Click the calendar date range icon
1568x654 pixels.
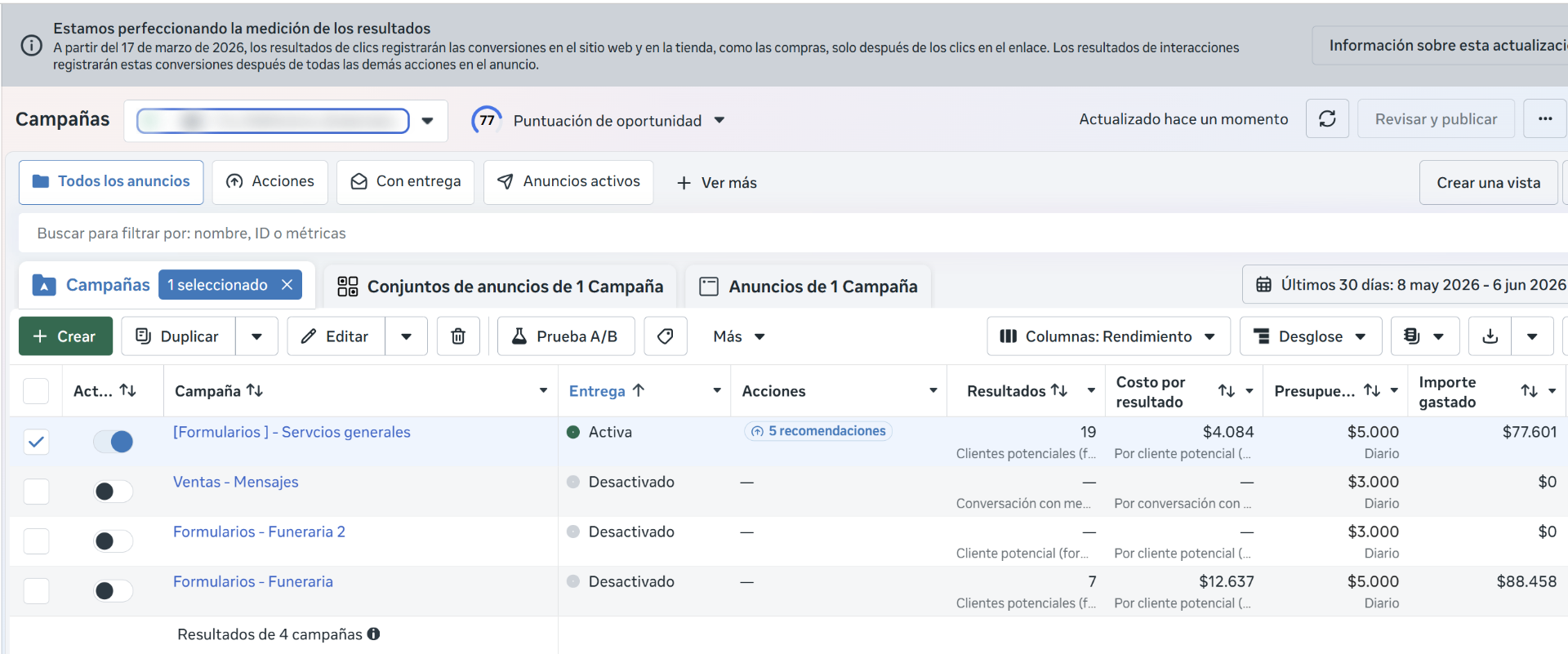1263,285
